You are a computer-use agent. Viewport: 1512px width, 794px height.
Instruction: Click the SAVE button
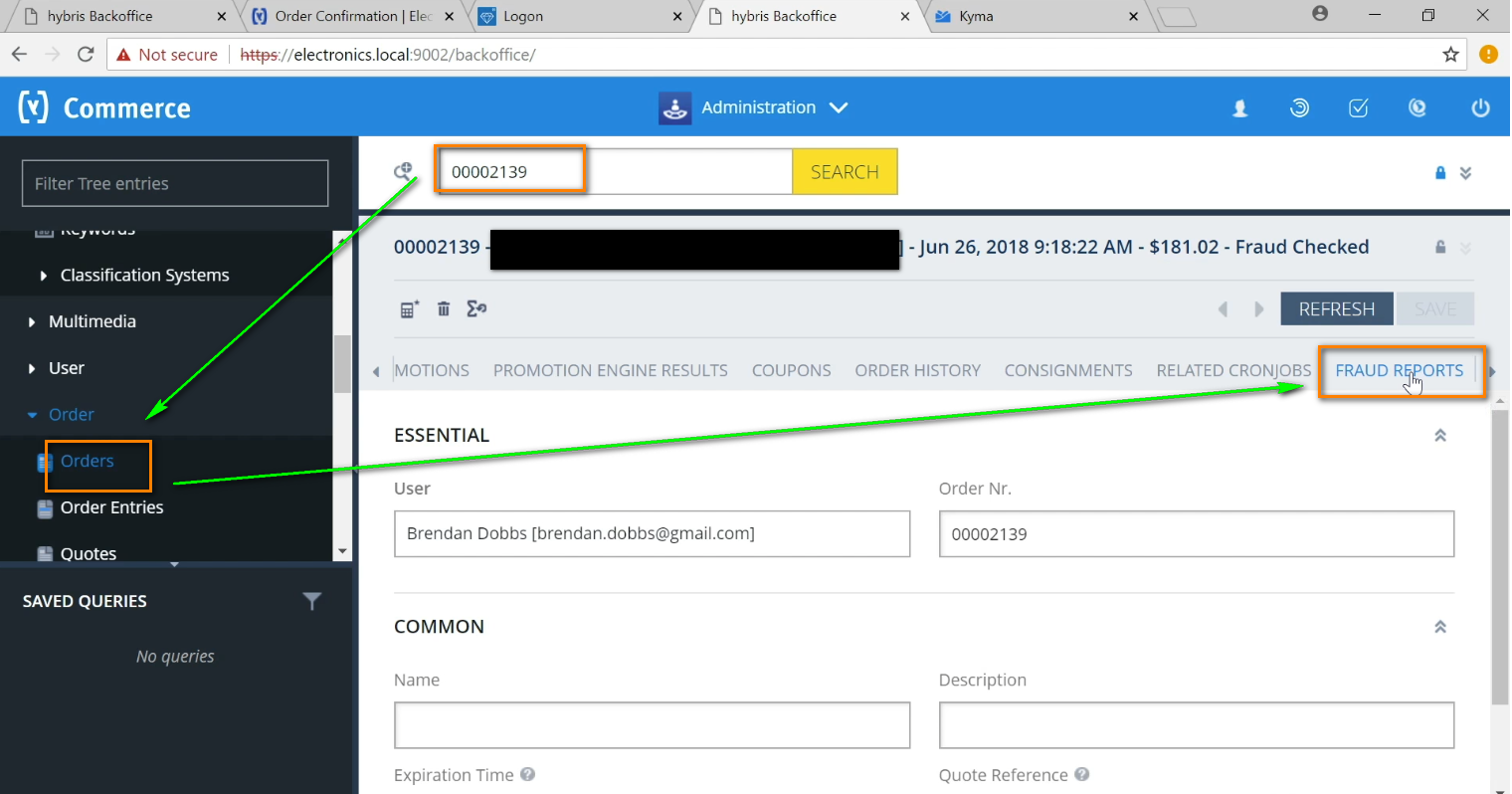[1434, 309]
